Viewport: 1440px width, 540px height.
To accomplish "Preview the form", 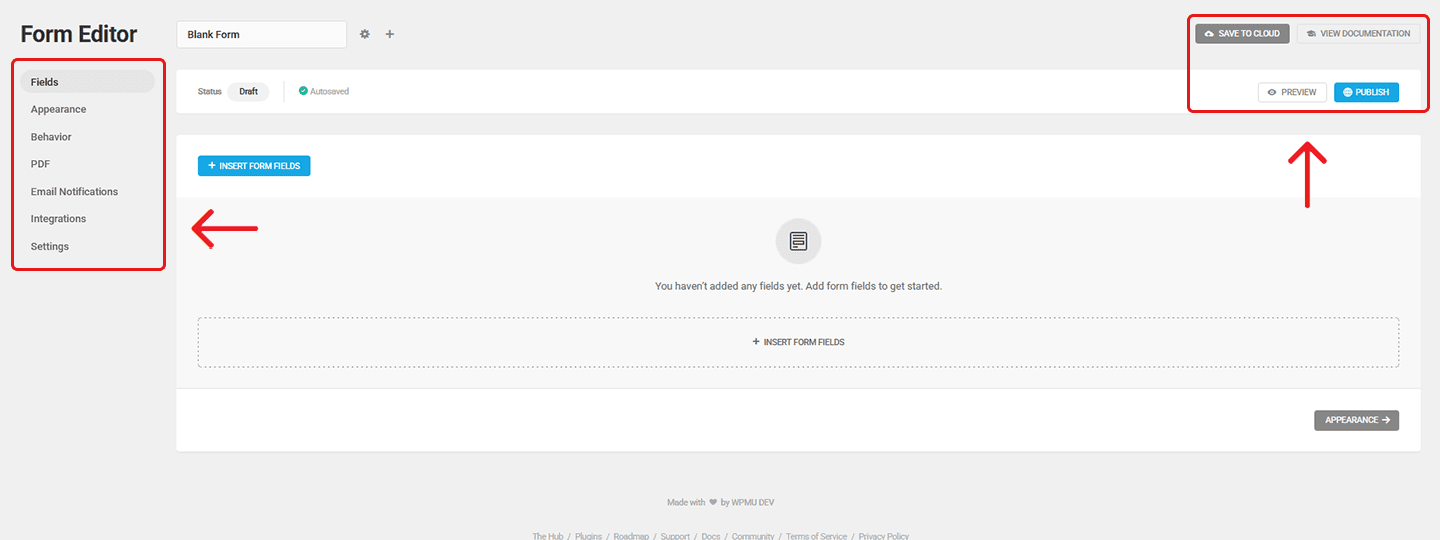I will [x=1292, y=92].
